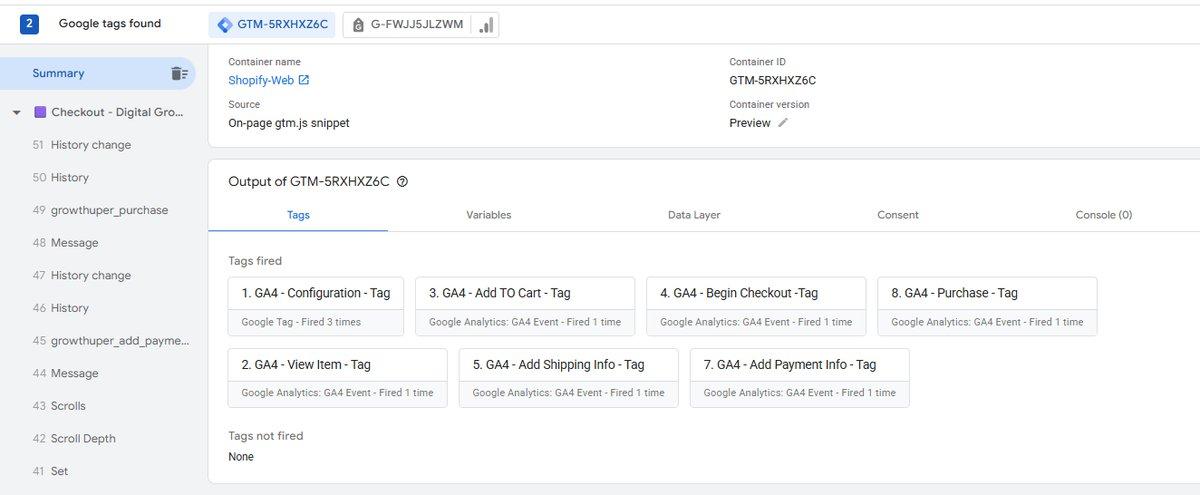Switch to the Tags tab
Image resolution: width=1200 pixels, height=495 pixels.
pos(298,215)
